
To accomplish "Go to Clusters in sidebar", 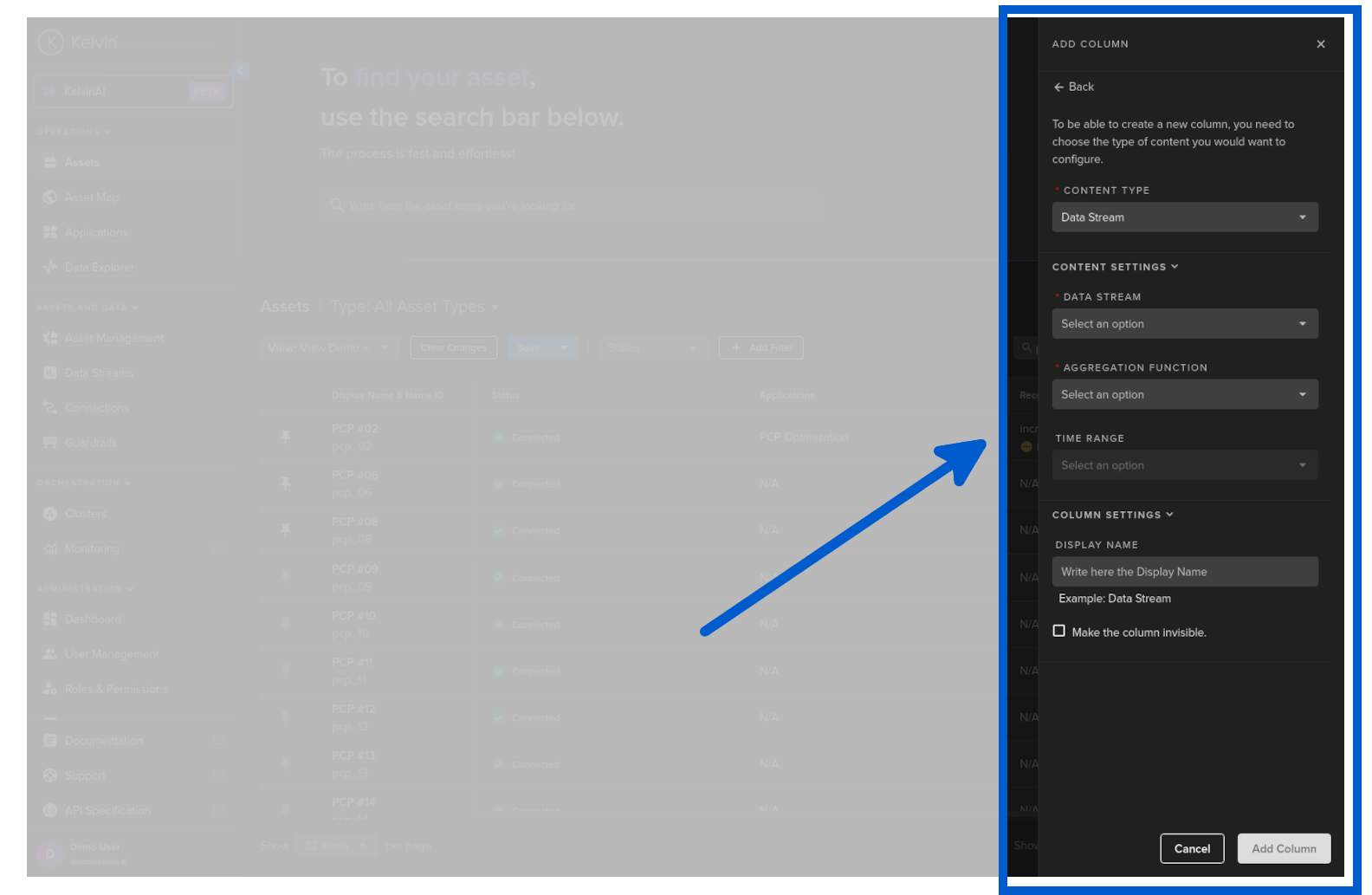I will (x=86, y=514).
